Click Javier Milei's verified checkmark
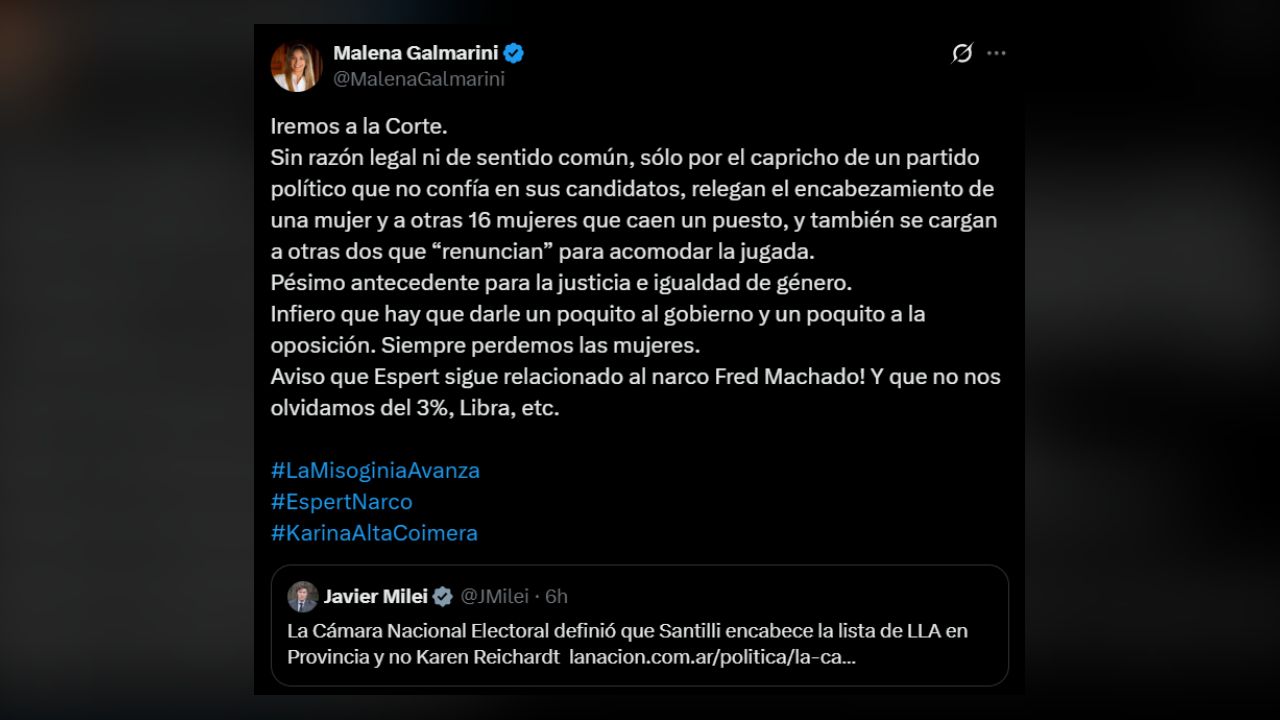The height and width of the screenshot is (720, 1280). click(441, 595)
